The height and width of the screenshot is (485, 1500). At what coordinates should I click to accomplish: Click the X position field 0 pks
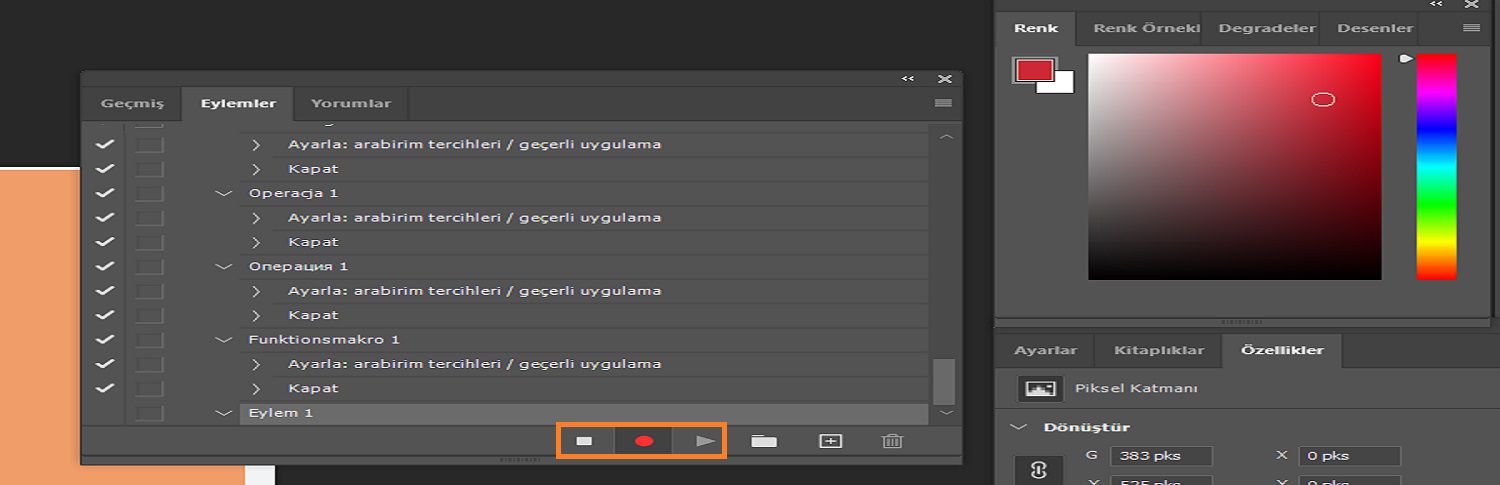[x=1349, y=456]
